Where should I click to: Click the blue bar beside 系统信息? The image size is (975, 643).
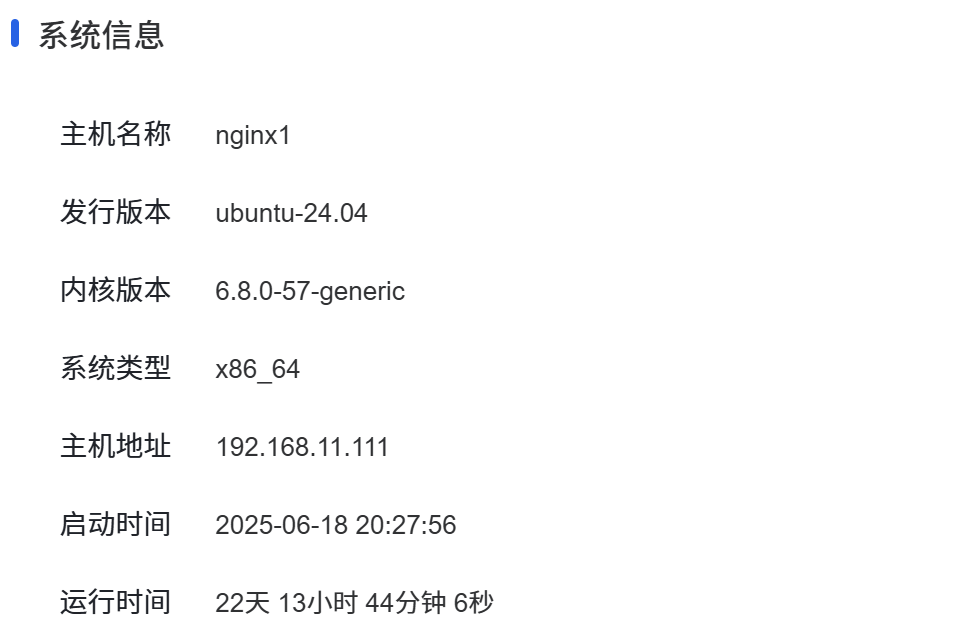click(15, 34)
